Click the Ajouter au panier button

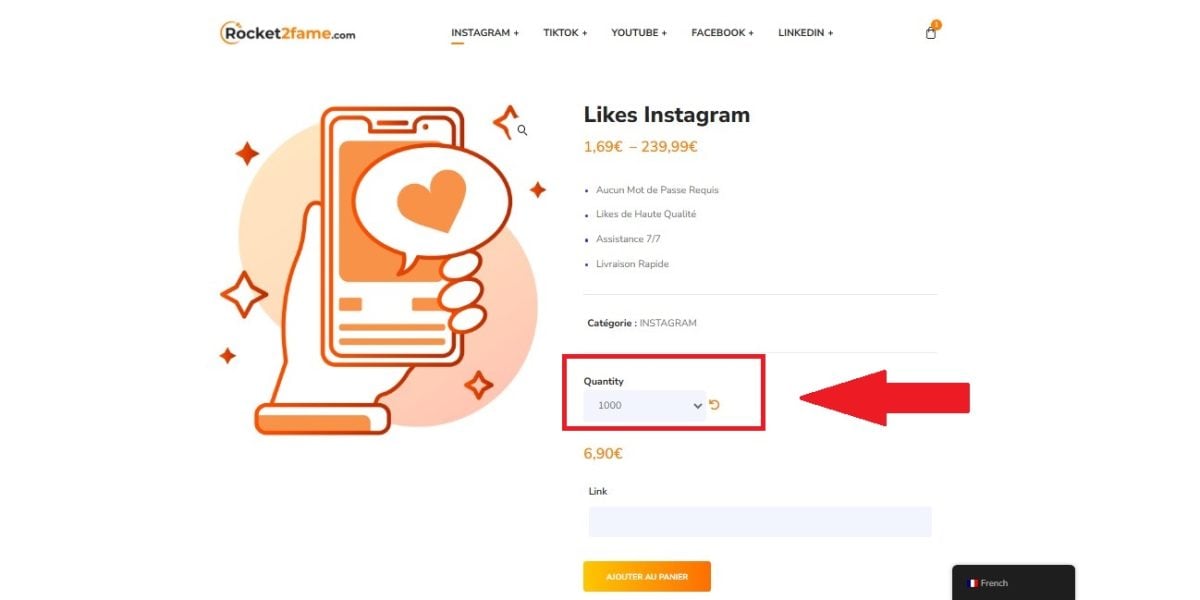pos(647,576)
